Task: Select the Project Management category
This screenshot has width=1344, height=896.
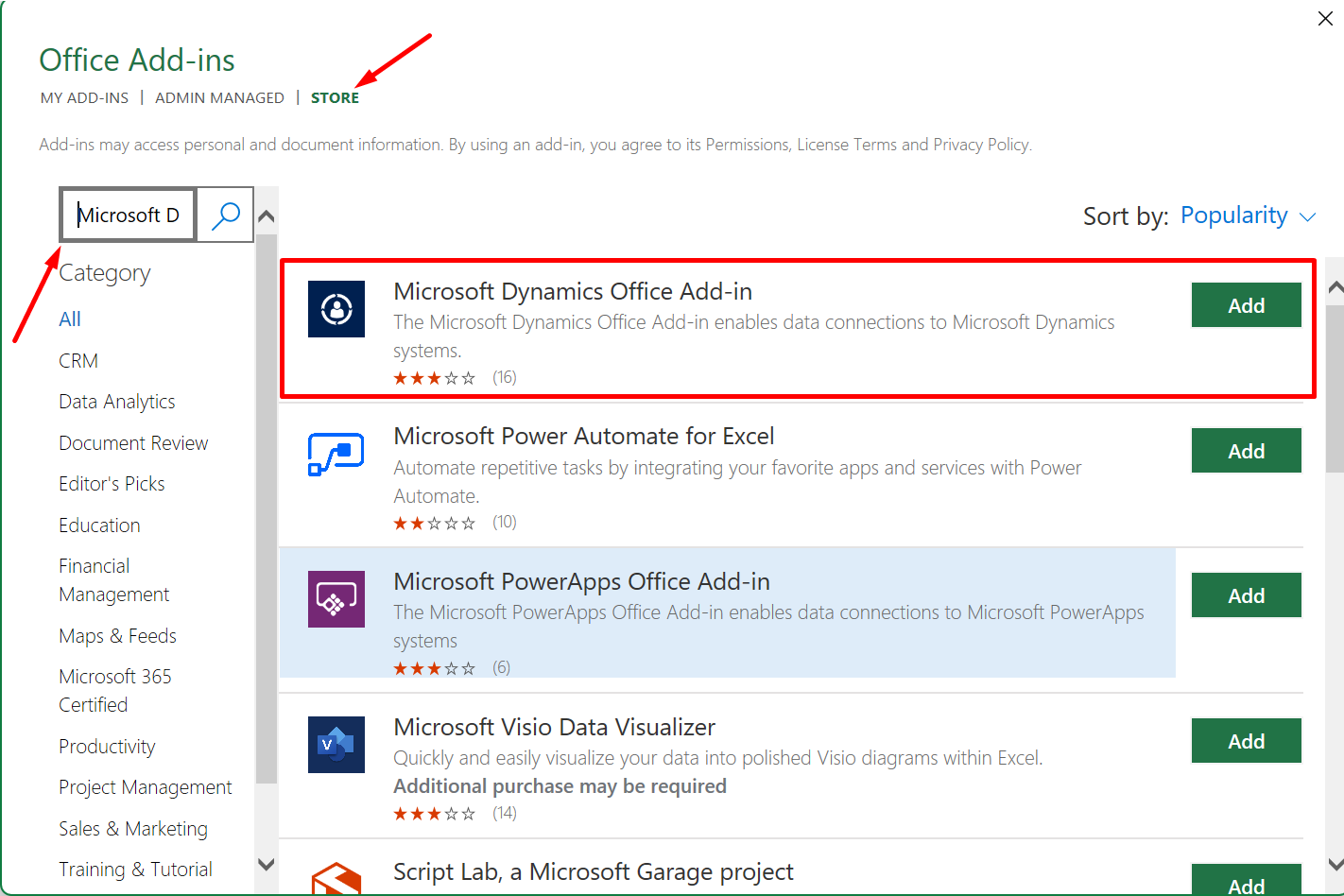Action: pos(146,787)
